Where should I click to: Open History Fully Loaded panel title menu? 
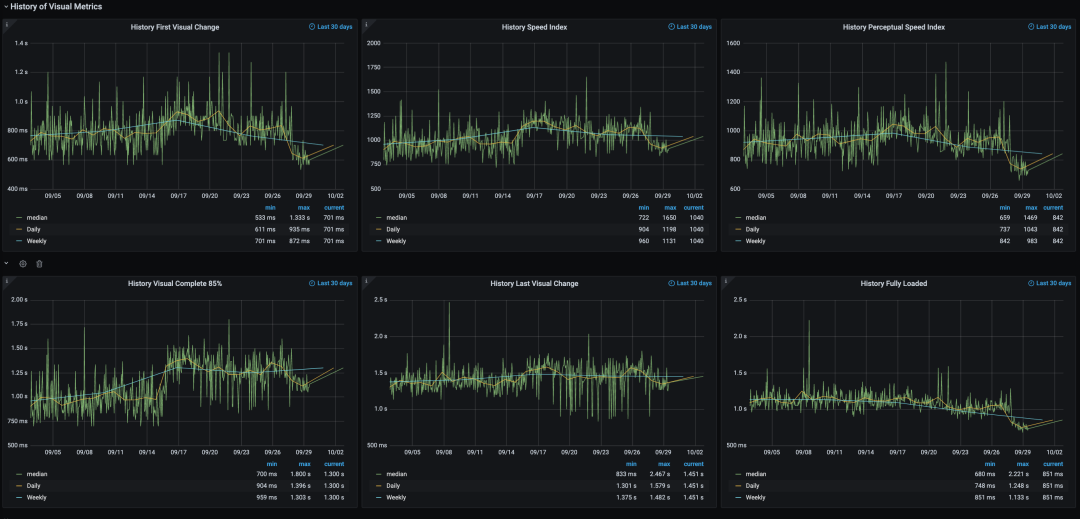click(893, 284)
